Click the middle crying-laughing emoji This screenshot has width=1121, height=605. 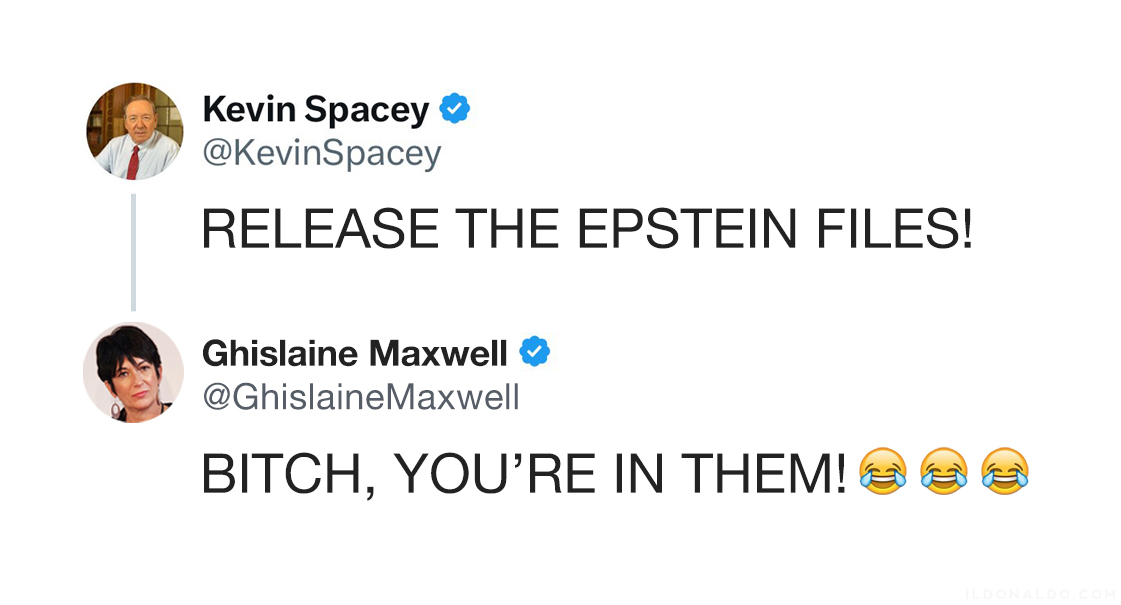[944, 471]
